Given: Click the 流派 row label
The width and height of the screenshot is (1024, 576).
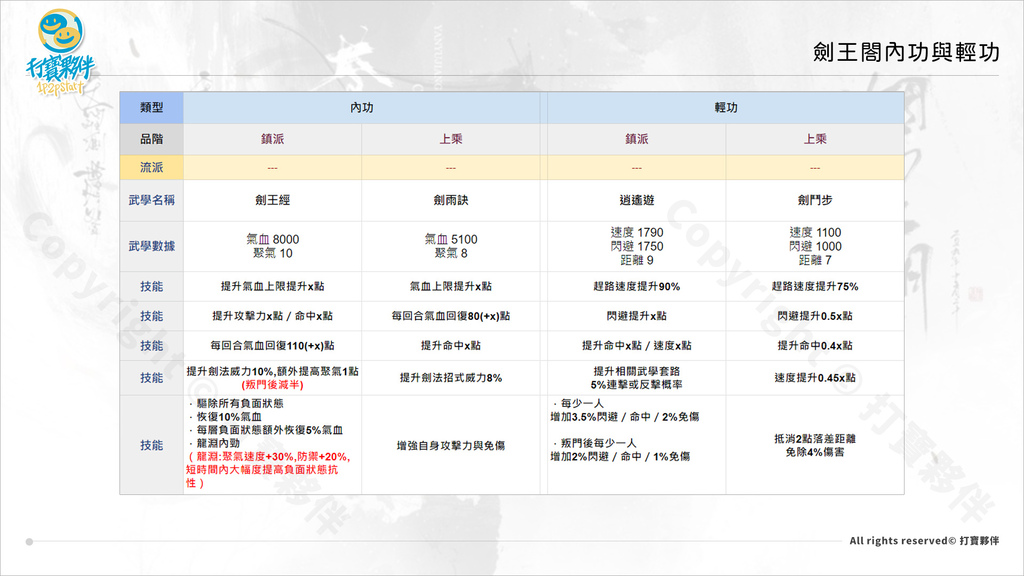Looking at the screenshot, I should [152, 168].
